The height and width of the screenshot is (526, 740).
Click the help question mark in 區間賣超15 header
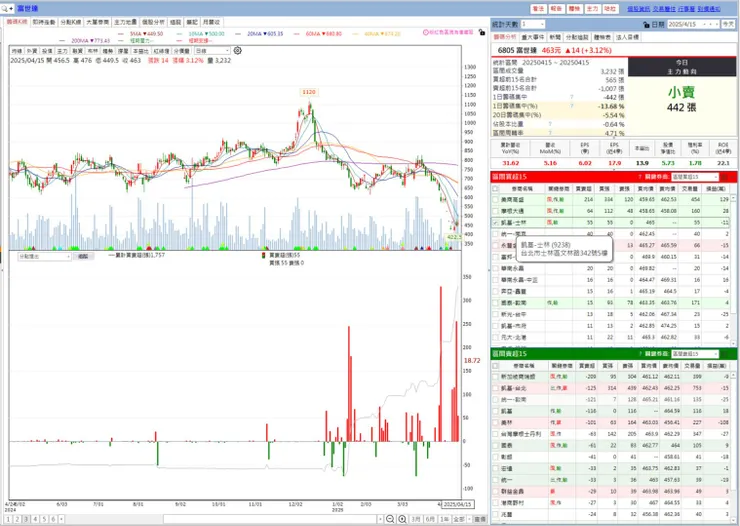click(639, 354)
